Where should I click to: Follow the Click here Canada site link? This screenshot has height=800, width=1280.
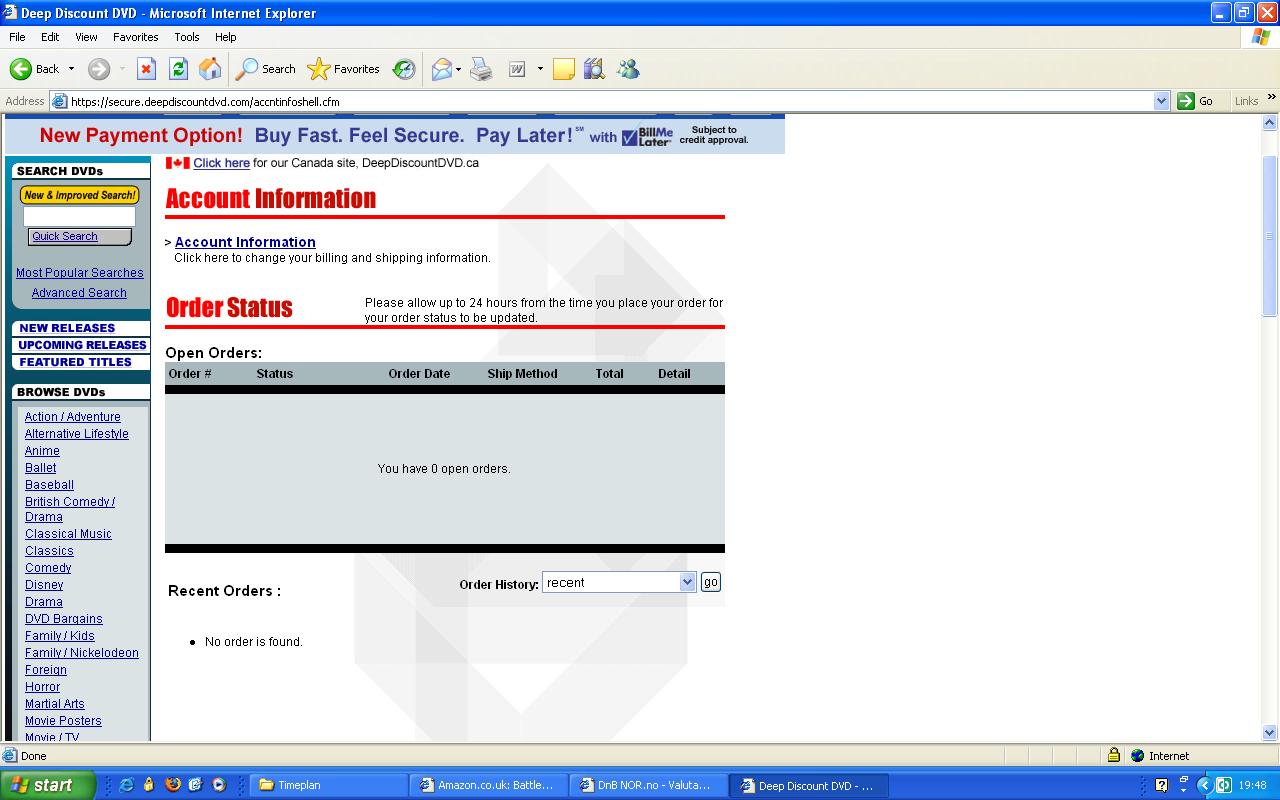[x=221, y=163]
